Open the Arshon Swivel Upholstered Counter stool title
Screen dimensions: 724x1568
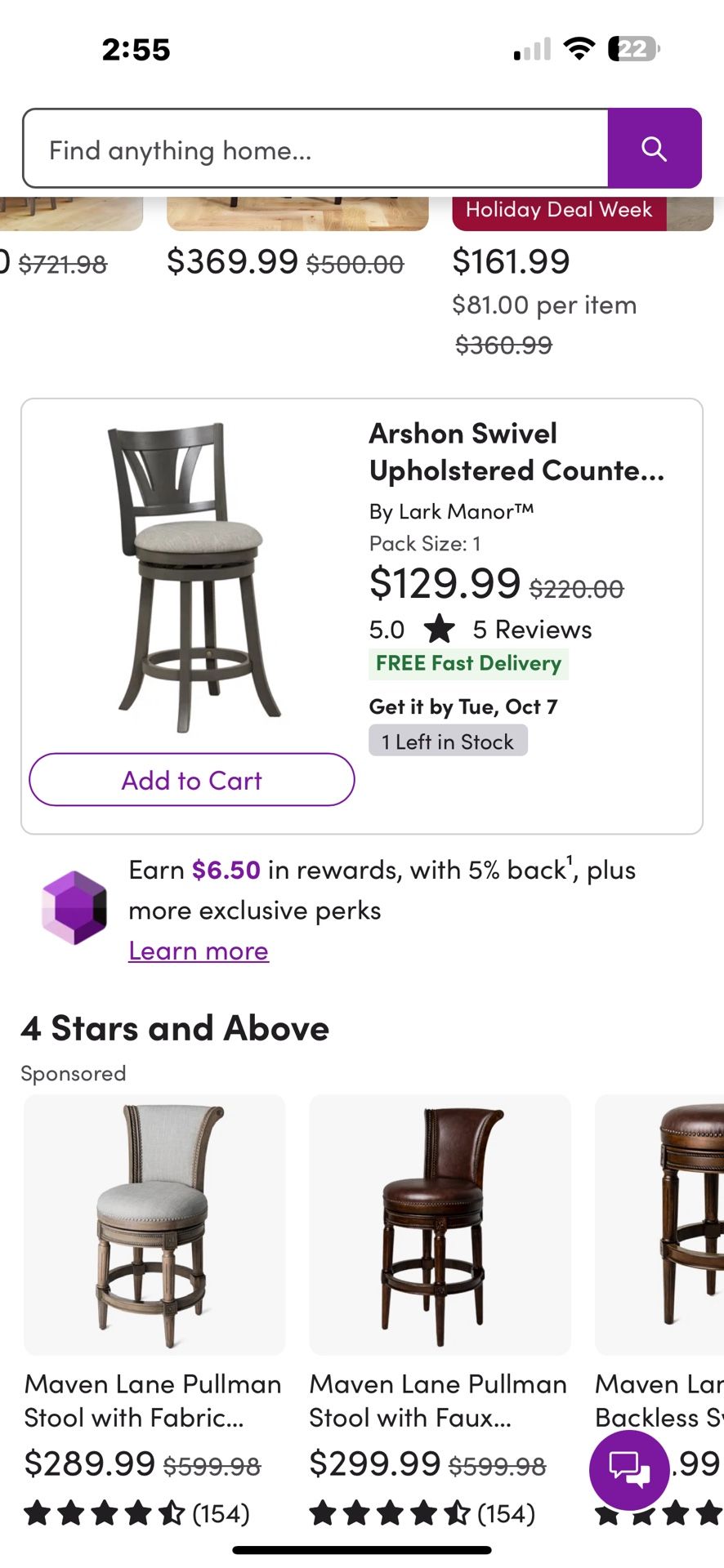coord(516,452)
